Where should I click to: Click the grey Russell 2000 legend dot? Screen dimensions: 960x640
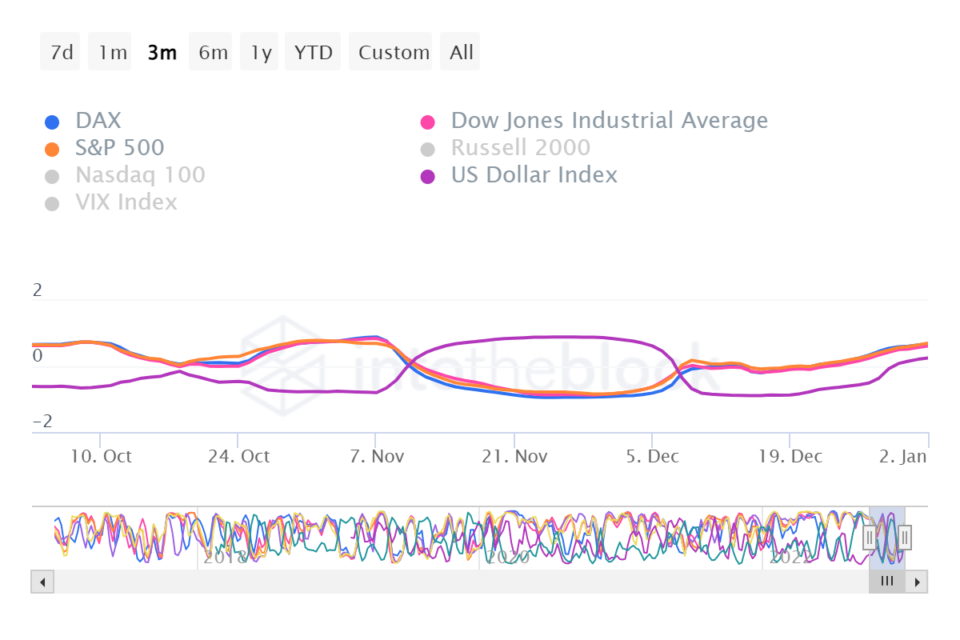coord(428,149)
